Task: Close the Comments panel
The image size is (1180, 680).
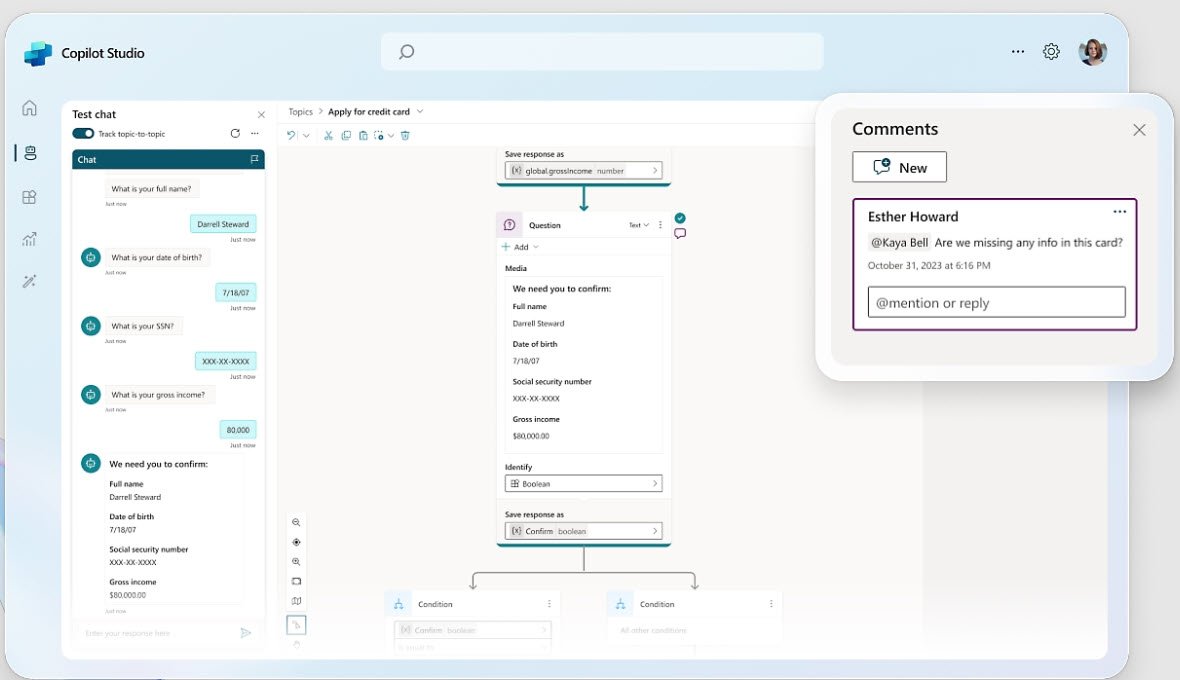Action: coord(1139,130)
